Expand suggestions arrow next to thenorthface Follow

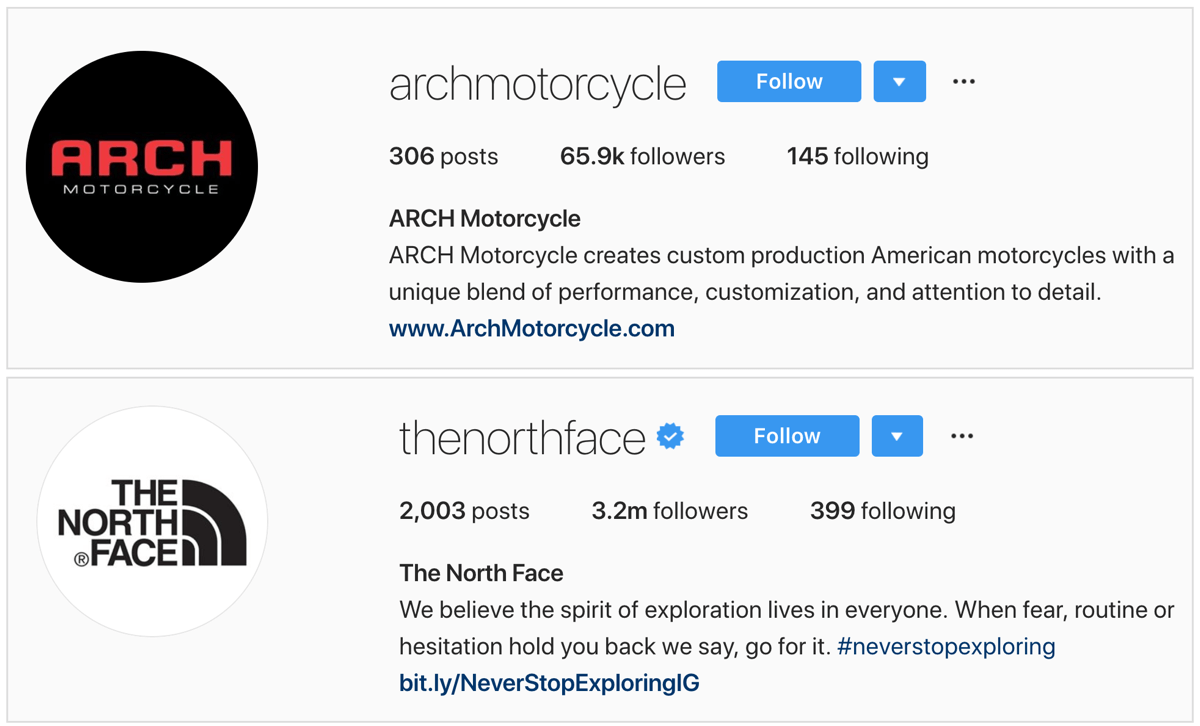click(x=897, y=436)
